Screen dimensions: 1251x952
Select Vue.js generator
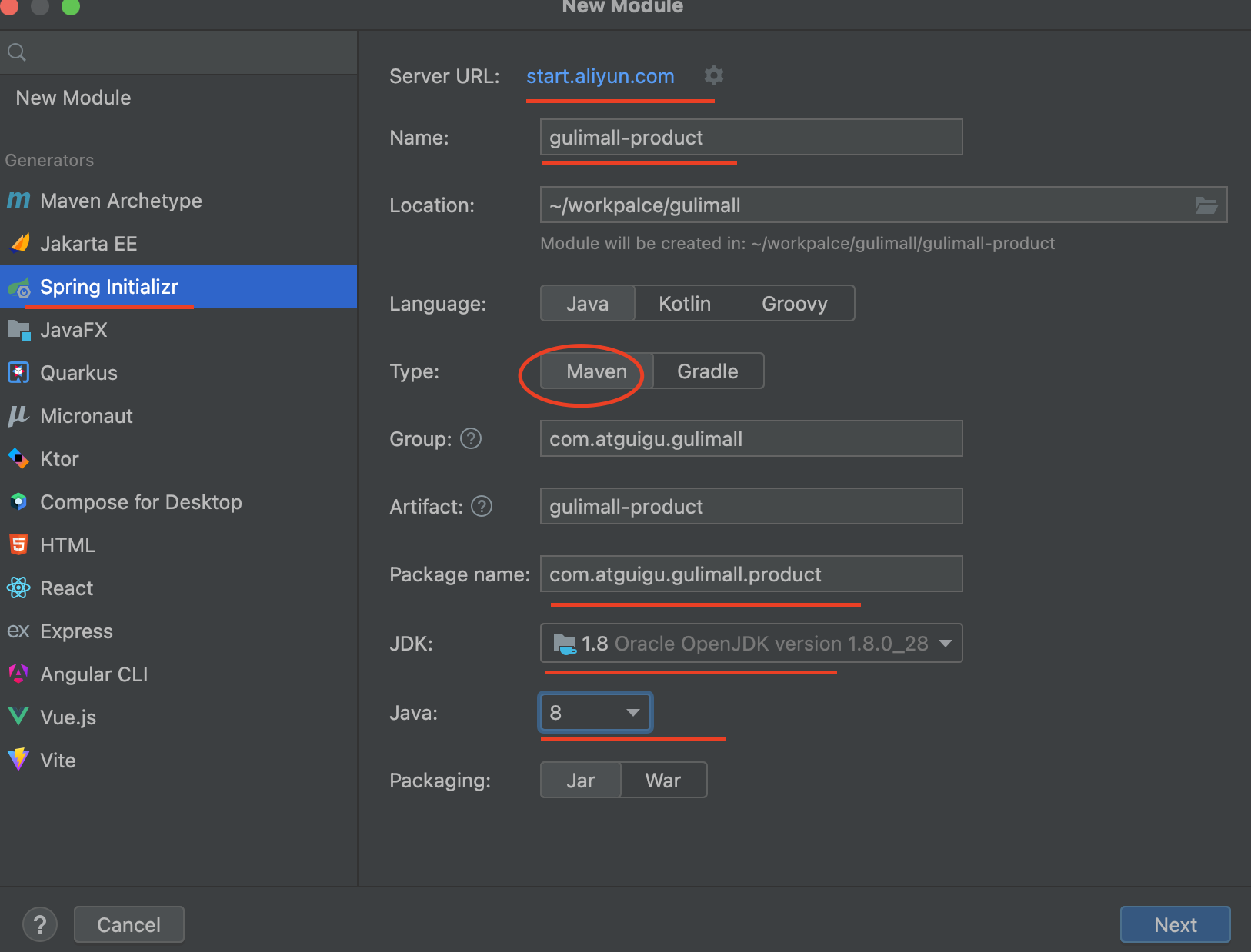click(178, 717)
